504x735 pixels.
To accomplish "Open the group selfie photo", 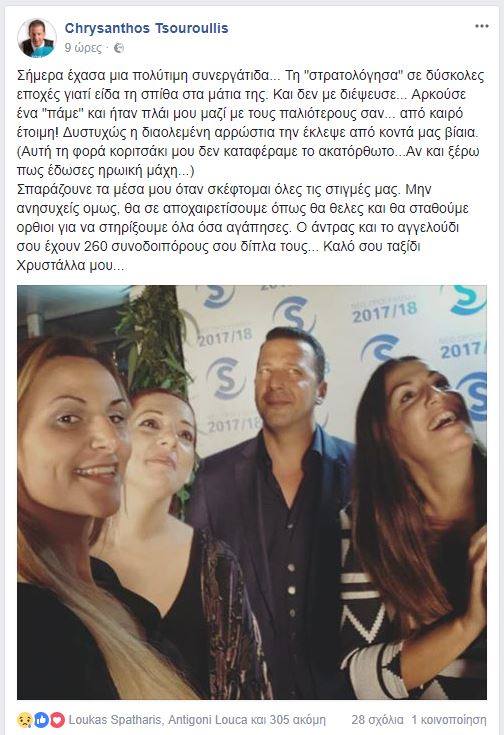I will click(252, 492).
